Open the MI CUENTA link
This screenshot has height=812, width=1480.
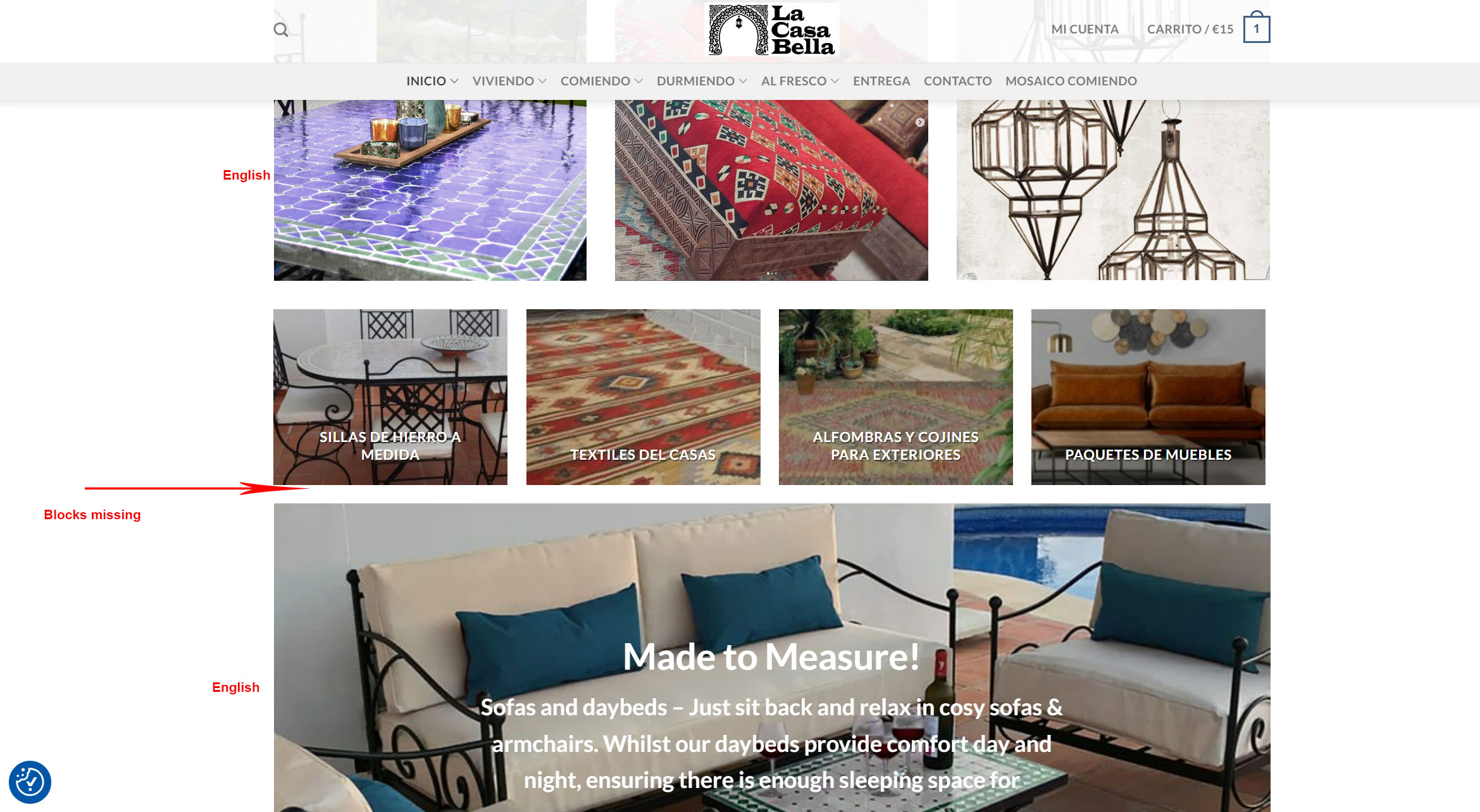point(1085,29)
